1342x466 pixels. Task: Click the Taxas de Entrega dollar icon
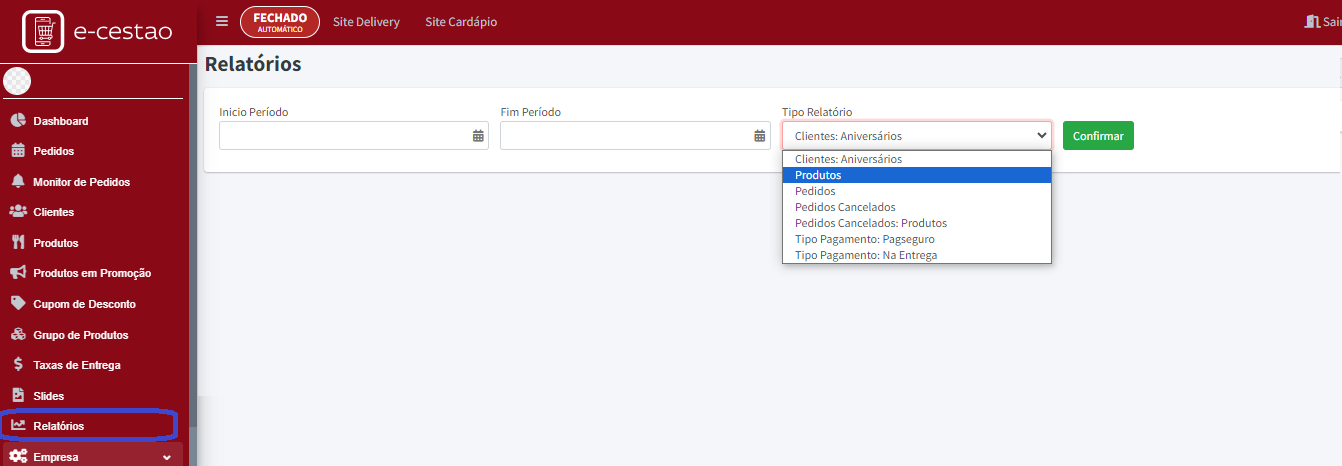(18, 365)
